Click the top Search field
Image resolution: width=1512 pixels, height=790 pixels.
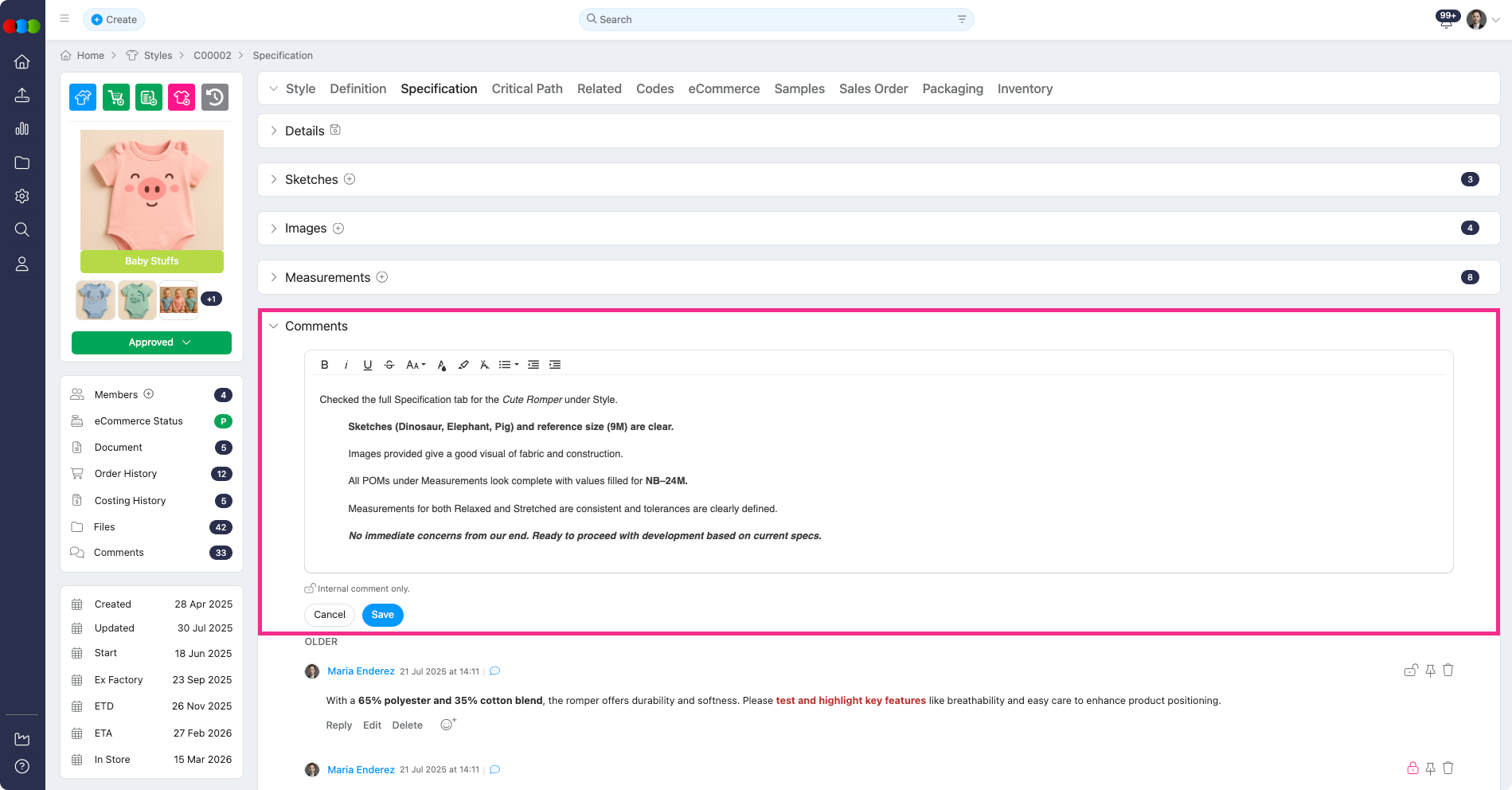776,19
